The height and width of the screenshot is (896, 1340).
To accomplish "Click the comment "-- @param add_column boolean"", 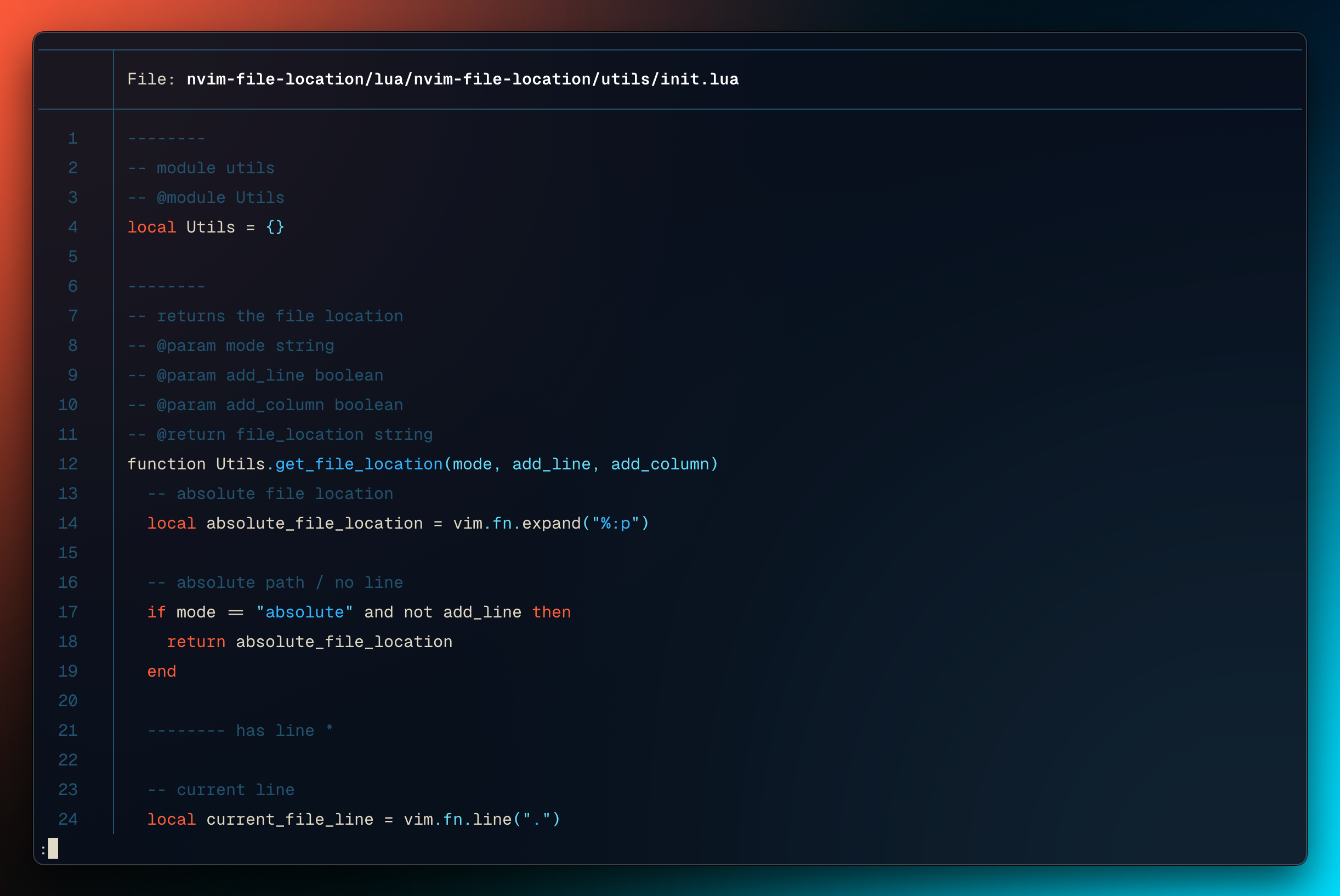I will pyautogui.click(x=265, y=405).
